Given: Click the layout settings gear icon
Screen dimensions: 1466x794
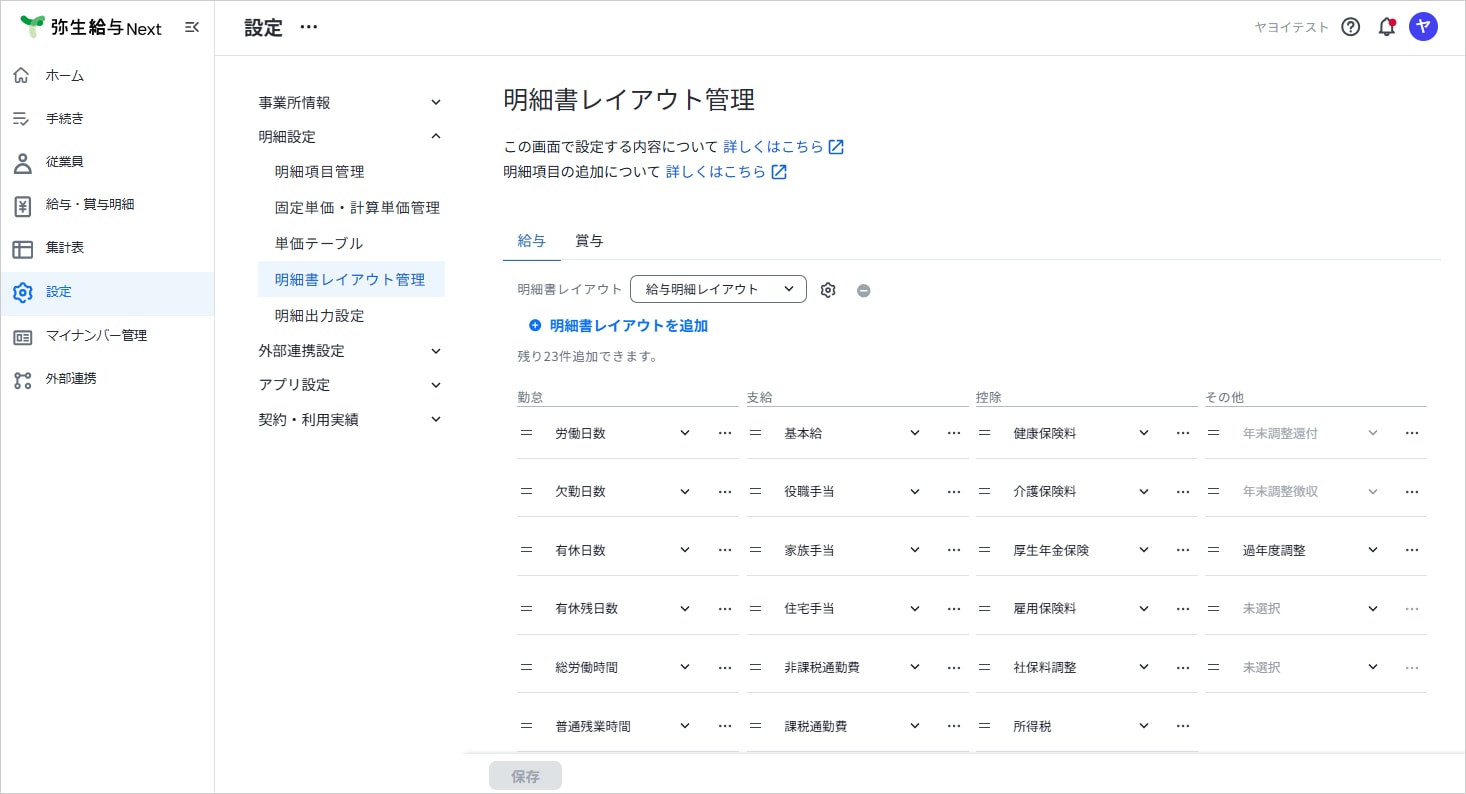Looking at the screenshot, I should (x=827, y=290).
